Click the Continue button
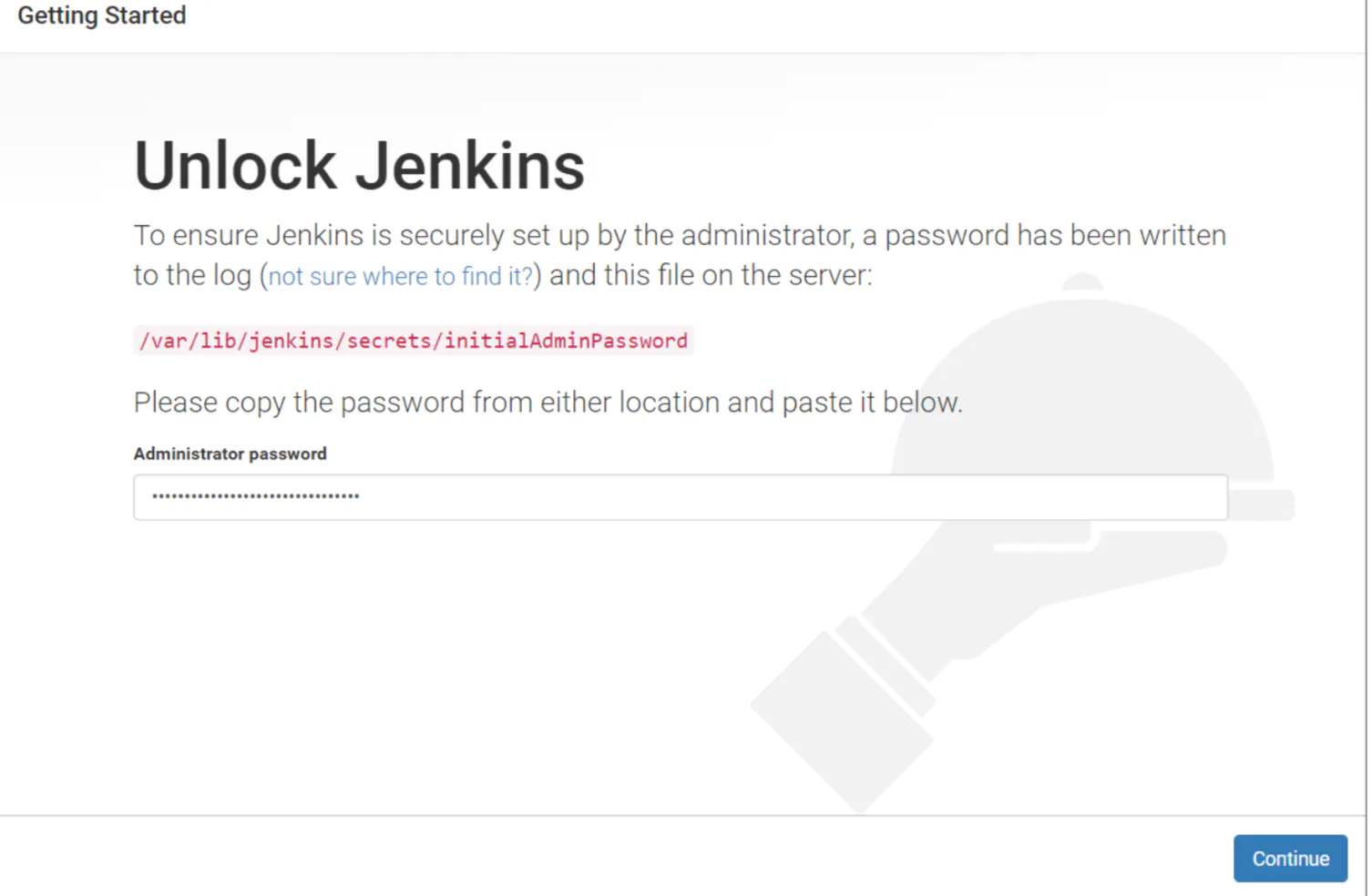This screenshot has height=896, width=1372. pos(1289,858)
